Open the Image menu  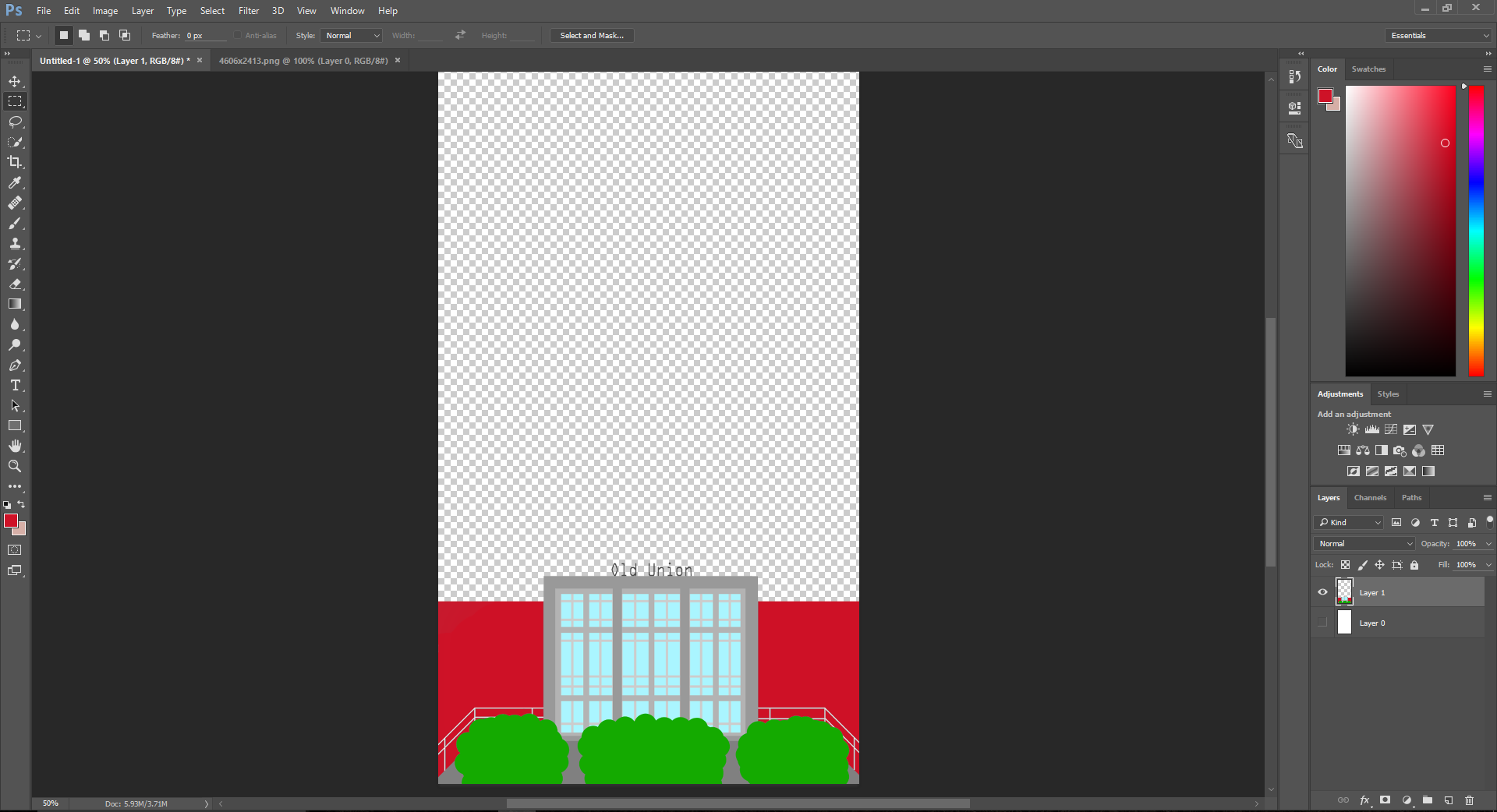click(x=105, y=11)
